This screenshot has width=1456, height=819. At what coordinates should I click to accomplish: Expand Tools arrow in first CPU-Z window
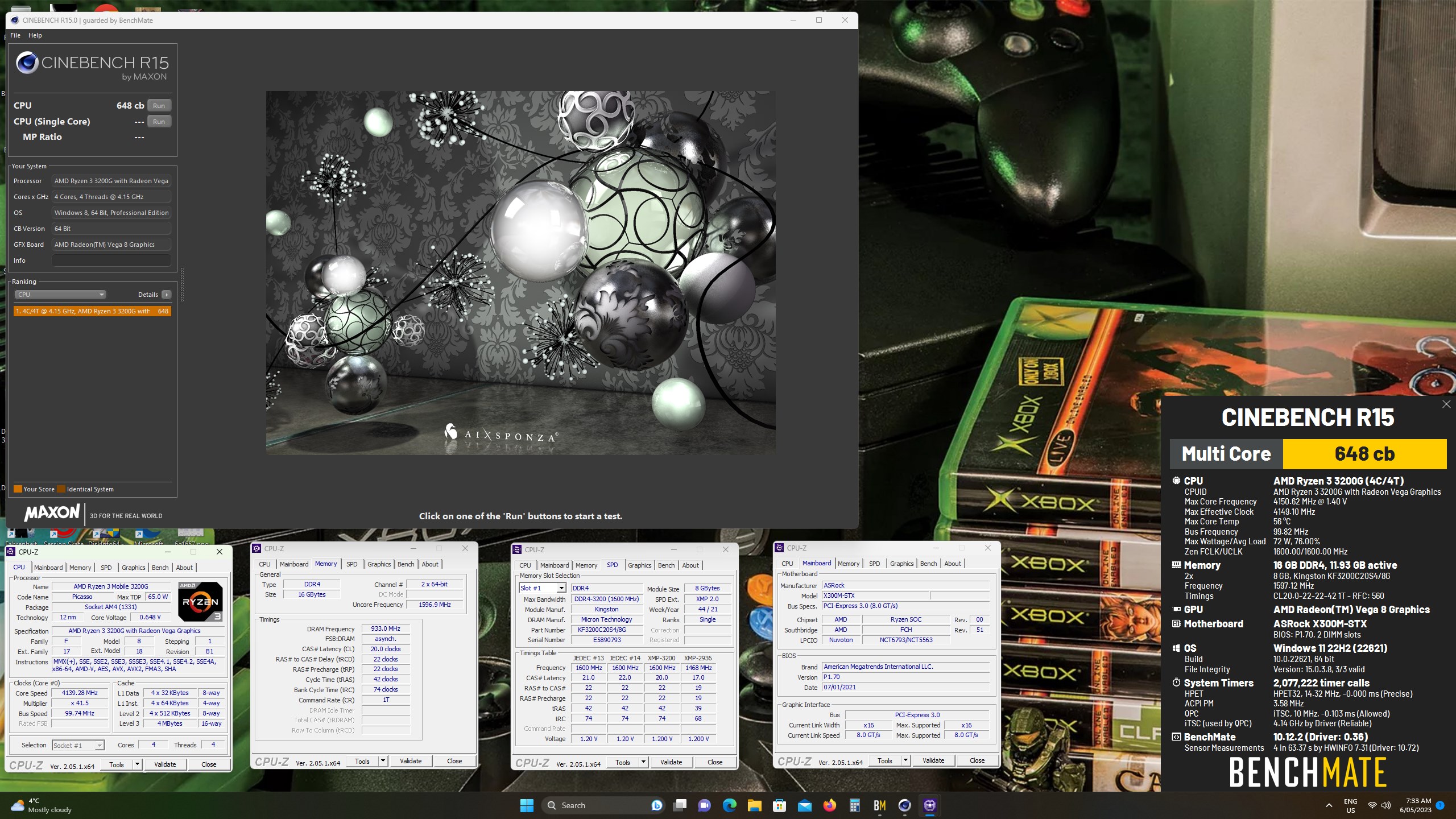(x=137, y=764)
